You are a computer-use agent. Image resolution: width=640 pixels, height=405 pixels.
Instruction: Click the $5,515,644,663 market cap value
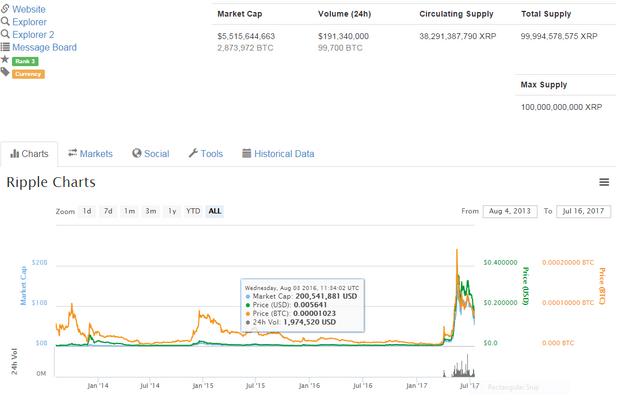click(x=246, y=36)
